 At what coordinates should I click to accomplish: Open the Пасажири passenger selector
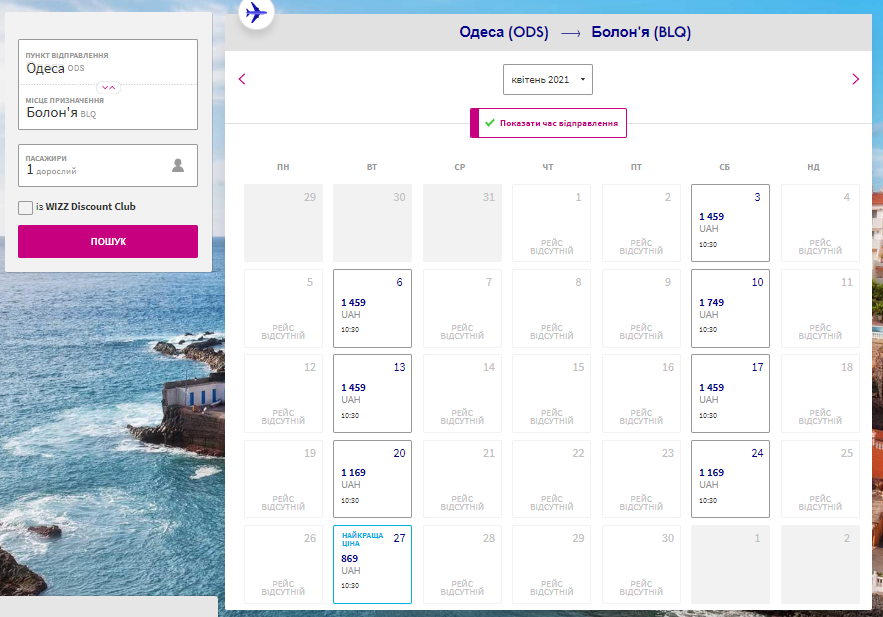[108, 166]
